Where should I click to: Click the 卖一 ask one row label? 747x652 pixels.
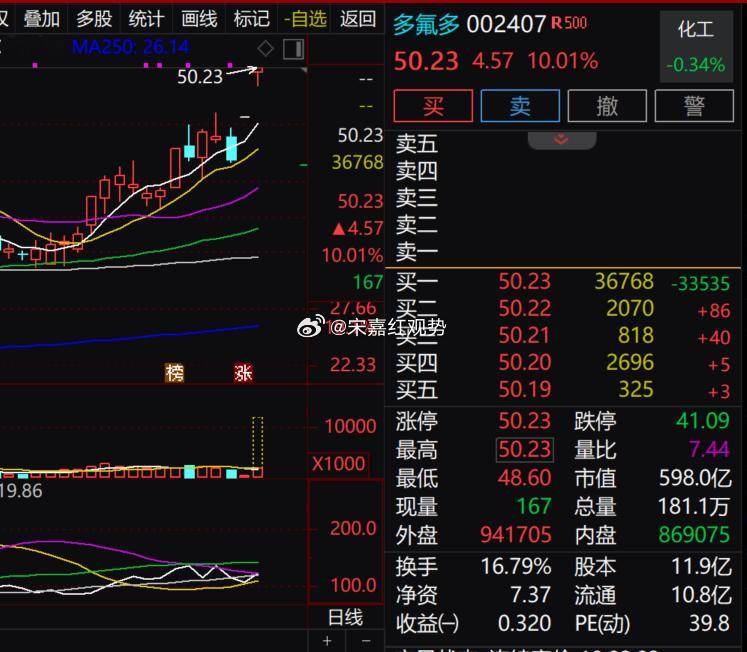click(x=416, y=252)
